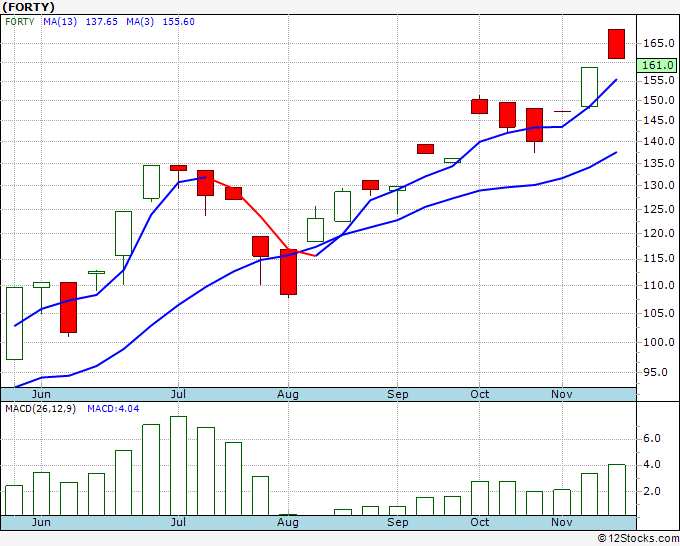Viewport: 680px width, 546px height.
Task: Click the "(FORTY)" chart title
Action: click(28, 7)
